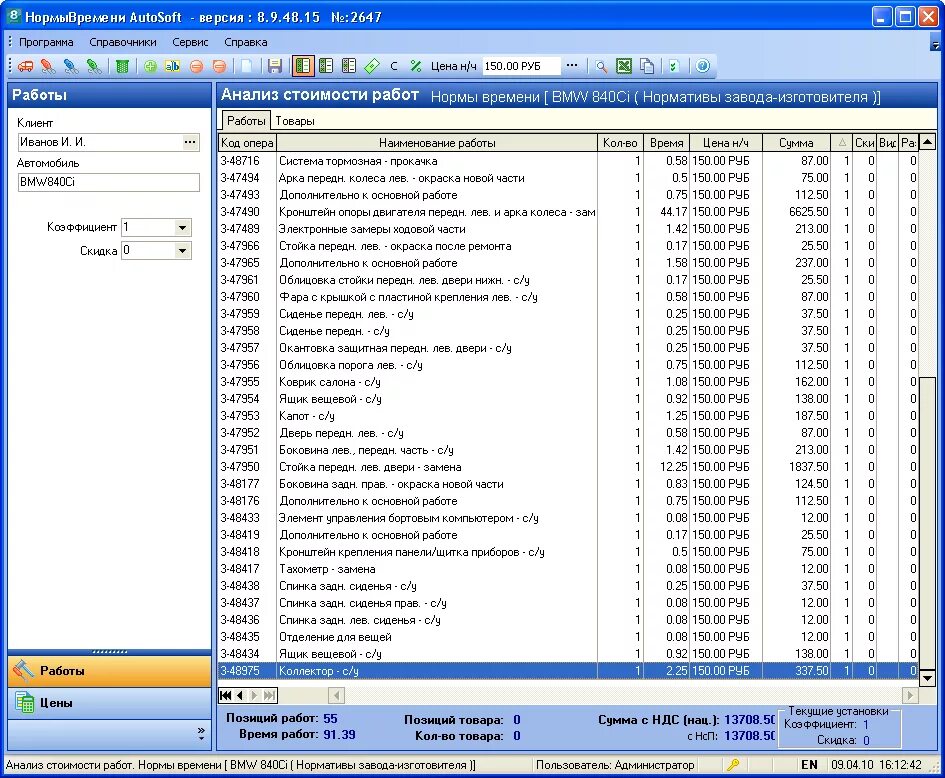Select the Работы navigation panel button
The width and height of the screenshot is (945, 778).
[109, 671]
